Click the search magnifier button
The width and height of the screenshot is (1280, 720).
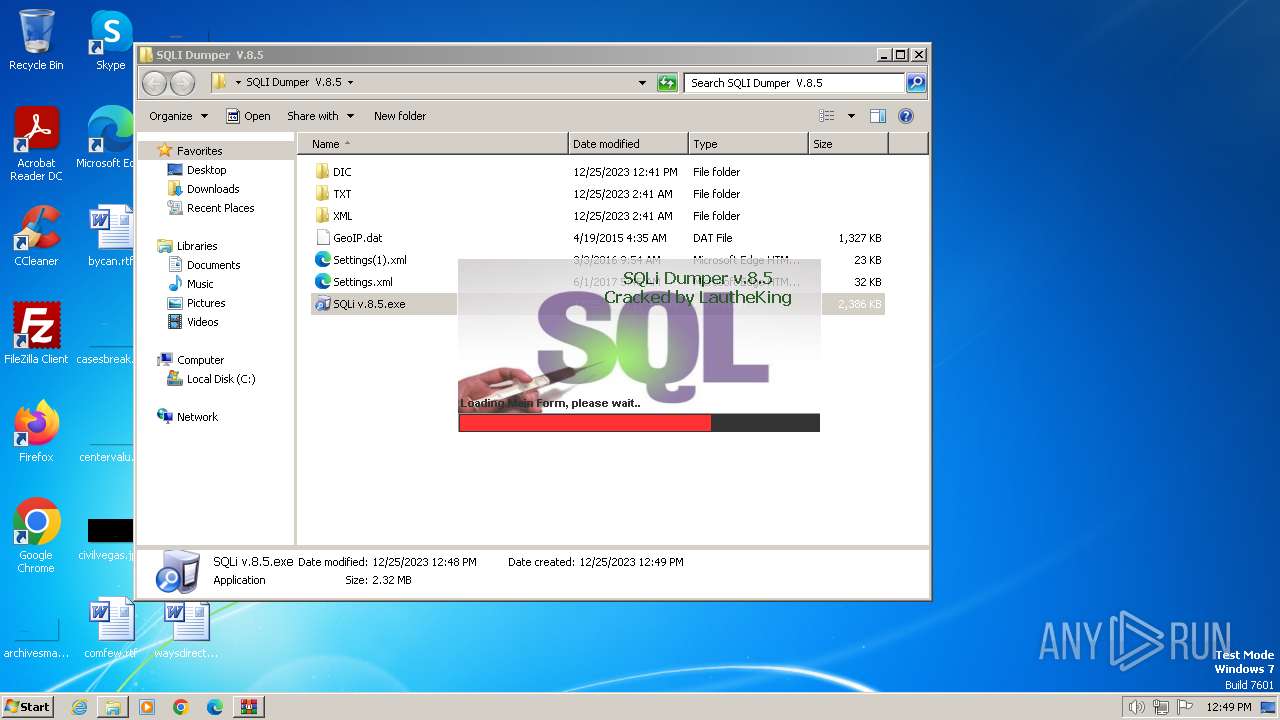(x=916, y=83)
